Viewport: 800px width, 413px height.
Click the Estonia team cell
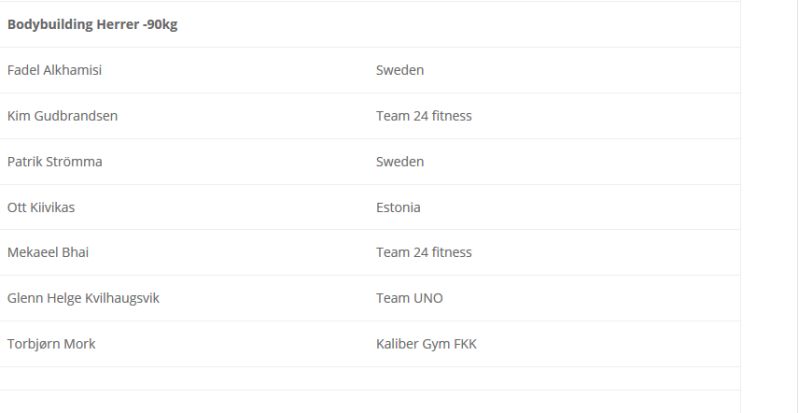[x=398, y=208]
